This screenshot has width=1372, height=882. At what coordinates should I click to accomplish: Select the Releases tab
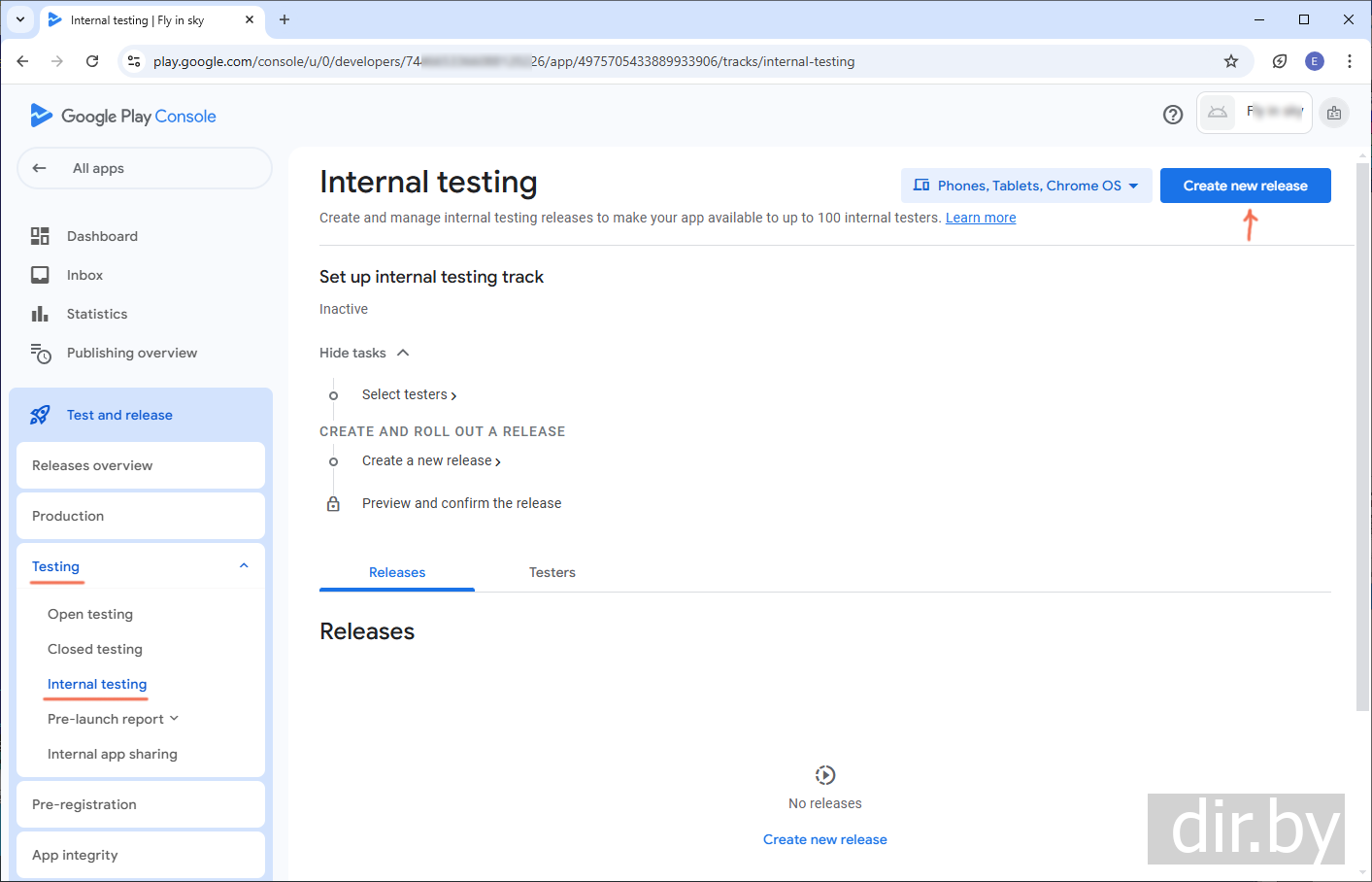(397, 572)
